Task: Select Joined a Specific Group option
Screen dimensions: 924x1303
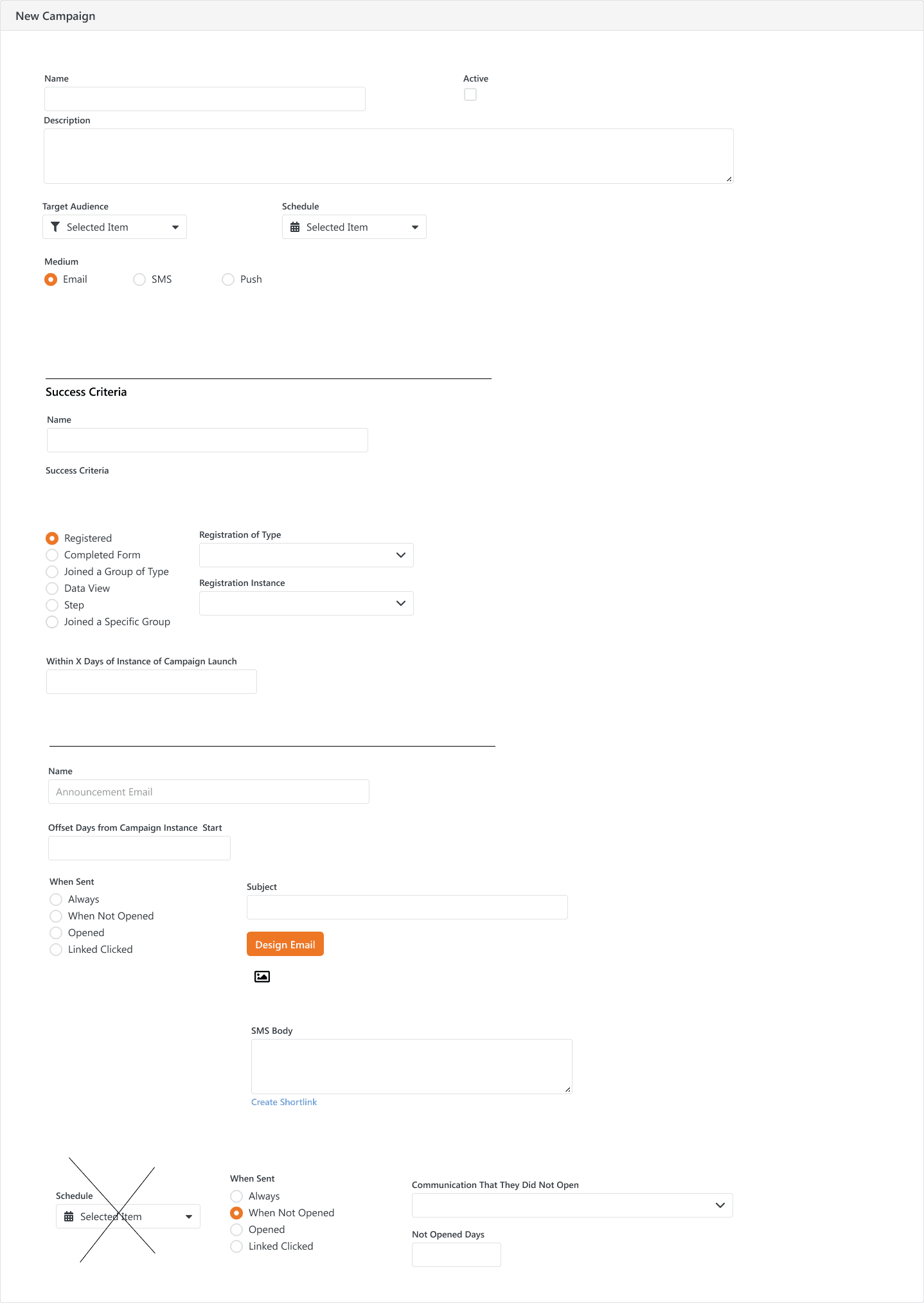Action: coord(52,622)
